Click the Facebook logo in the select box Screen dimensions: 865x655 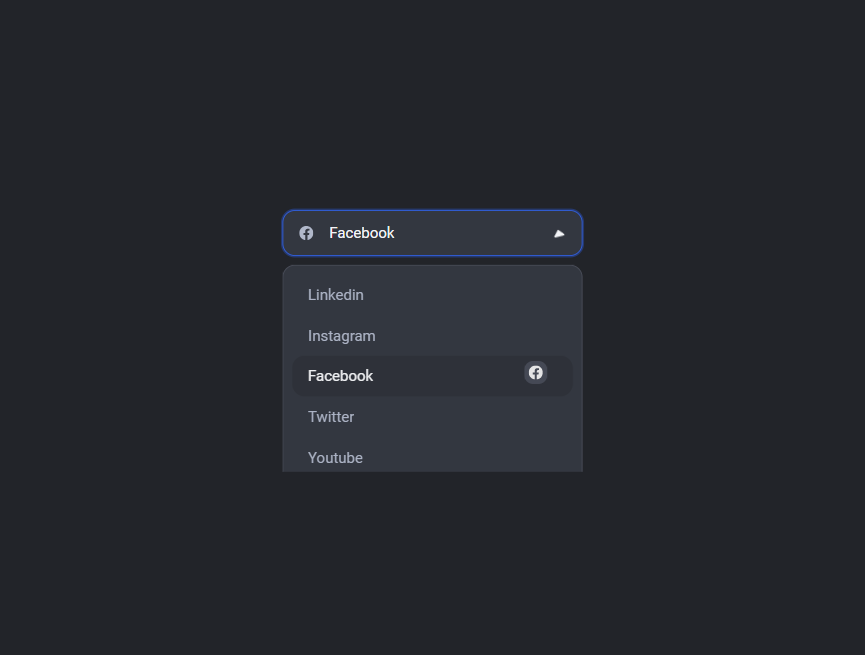[x=306, y=233]
